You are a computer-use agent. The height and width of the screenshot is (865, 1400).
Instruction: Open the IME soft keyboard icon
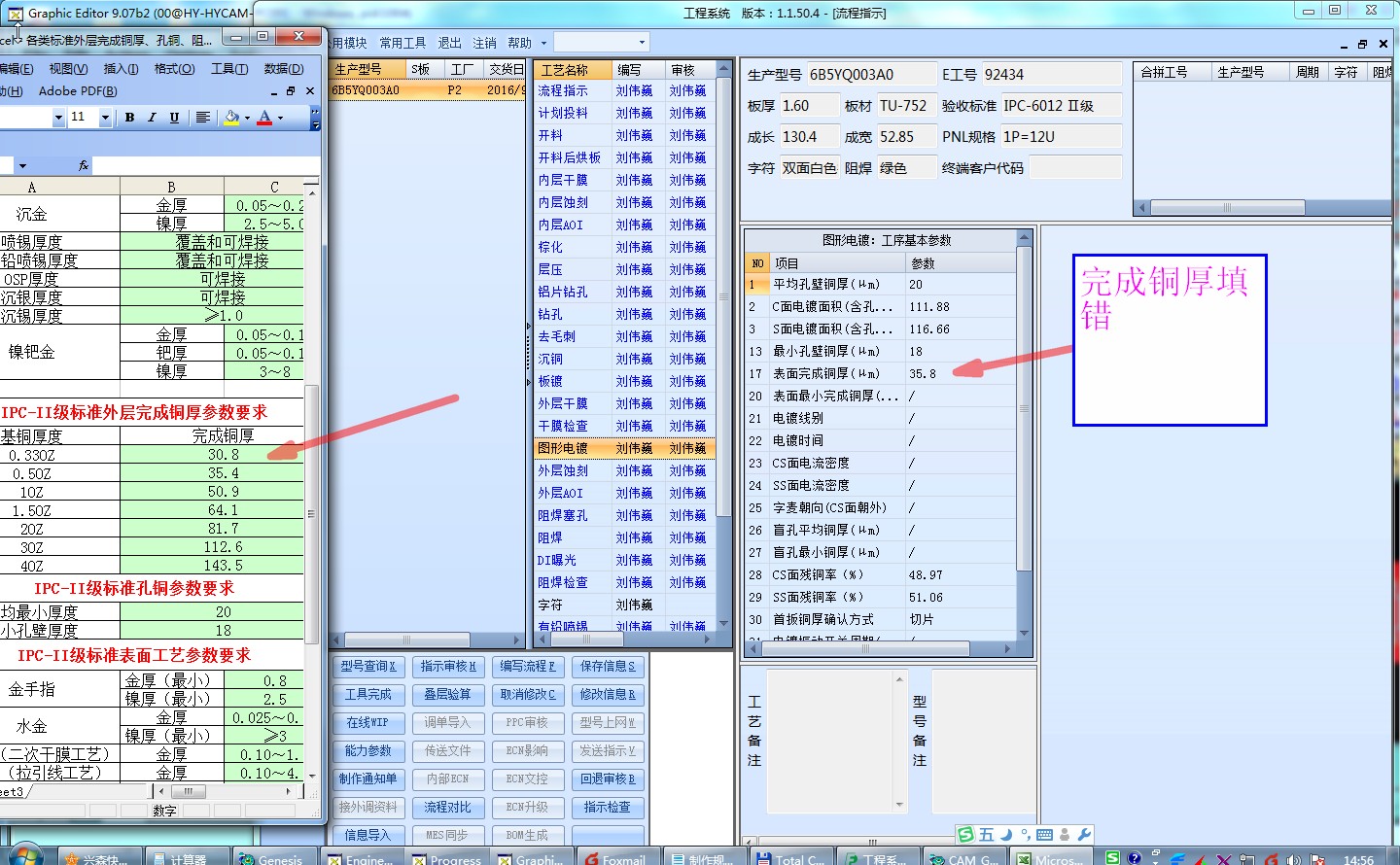[x=1044, y=835]
